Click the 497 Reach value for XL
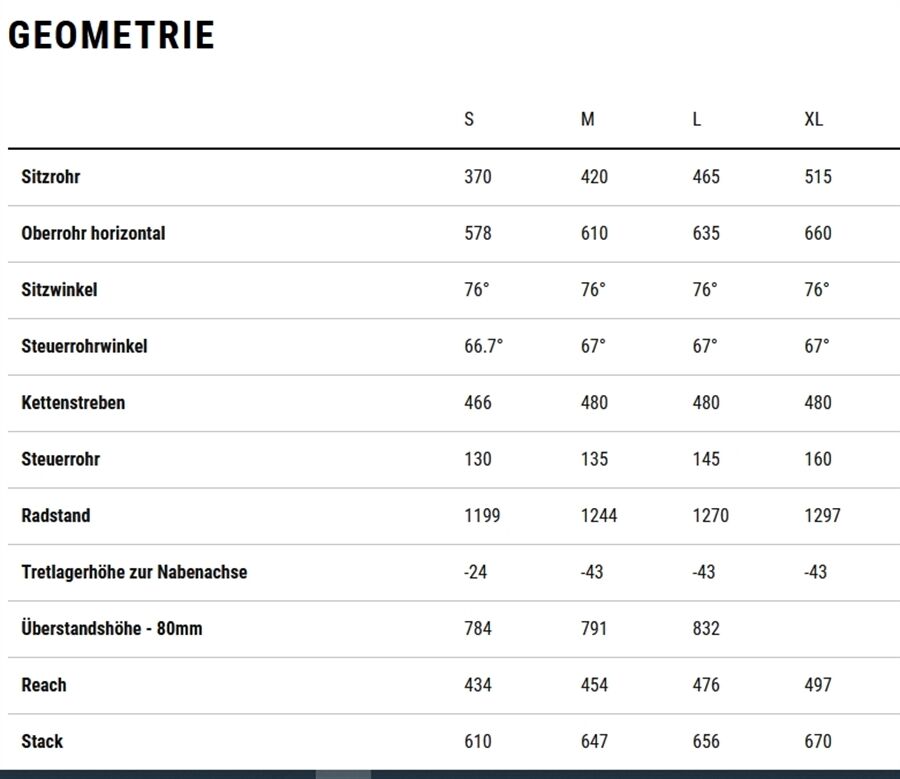Image resolution: width=900 pixels, height=779 pixels. 817,685
